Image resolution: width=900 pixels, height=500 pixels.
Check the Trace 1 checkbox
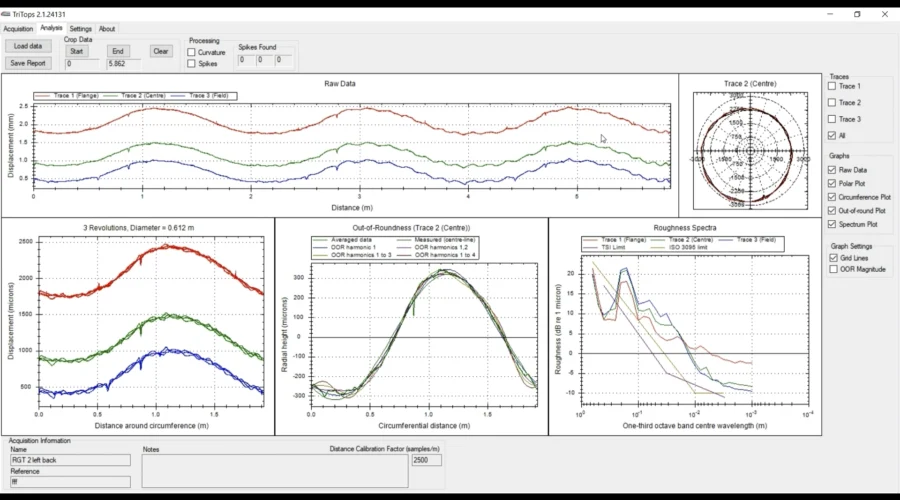coord(832,87)
